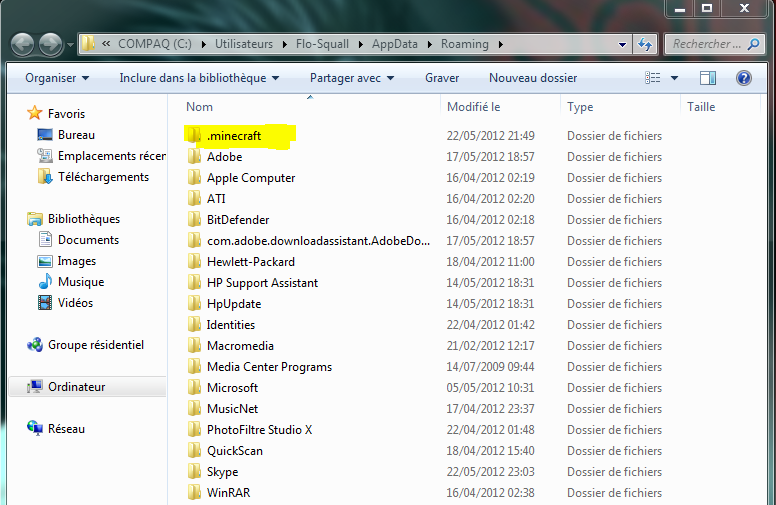776x505 pixels.
Task: Click the magnifier search icon
Action: [753, 44]
